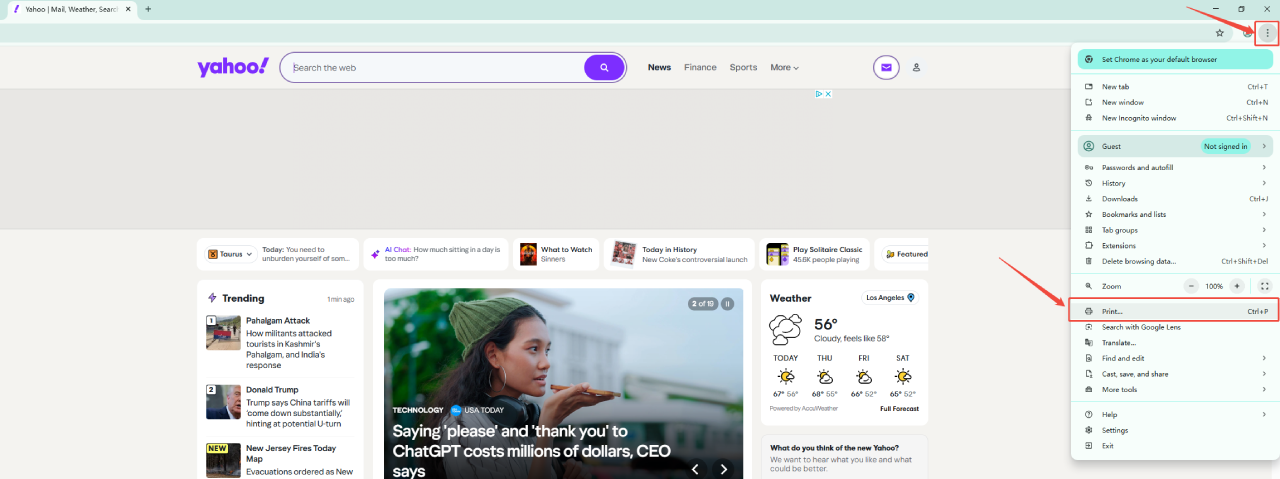Screen dimensions: 1280x479
Task: Expand the More navigation dropdown
Action: tap(784, 68)
